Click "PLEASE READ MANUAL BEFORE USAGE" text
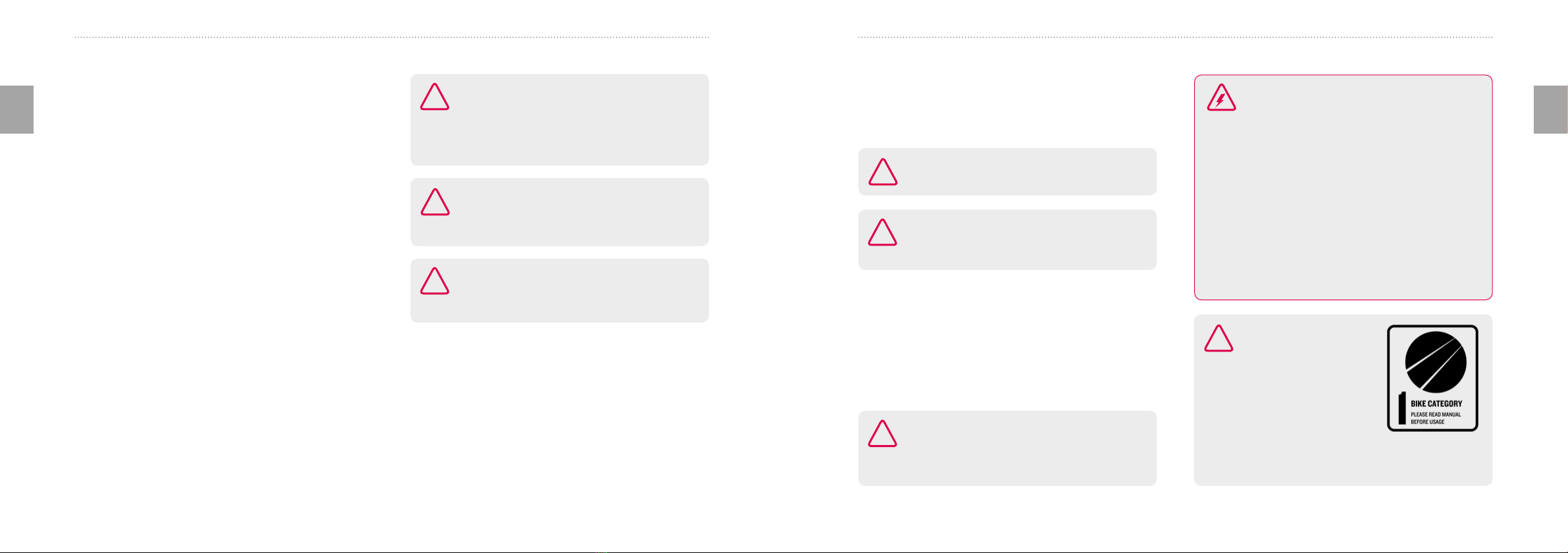Image resolution: width=1568 pixels, height=553 pixels. click(1436, 418)
